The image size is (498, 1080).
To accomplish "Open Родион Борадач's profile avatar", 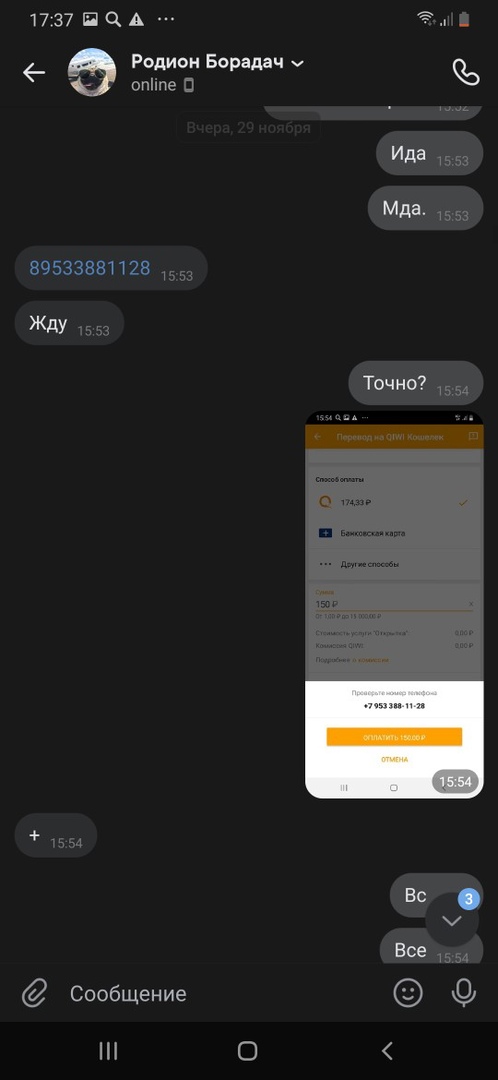I will (92, 72).
